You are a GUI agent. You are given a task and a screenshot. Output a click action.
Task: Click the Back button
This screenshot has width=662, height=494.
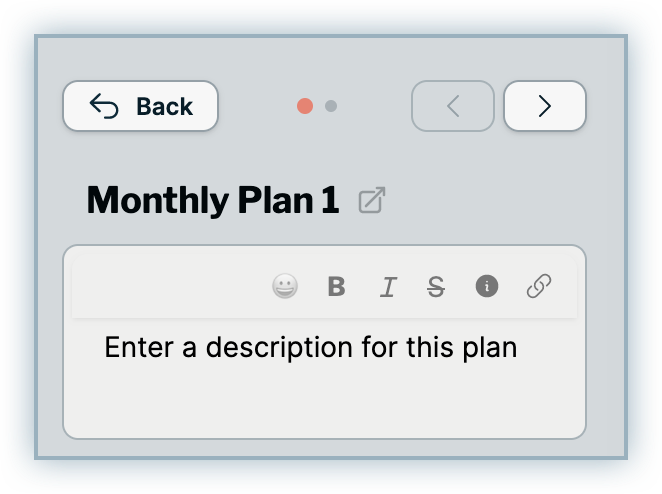(x=140, y=106)
